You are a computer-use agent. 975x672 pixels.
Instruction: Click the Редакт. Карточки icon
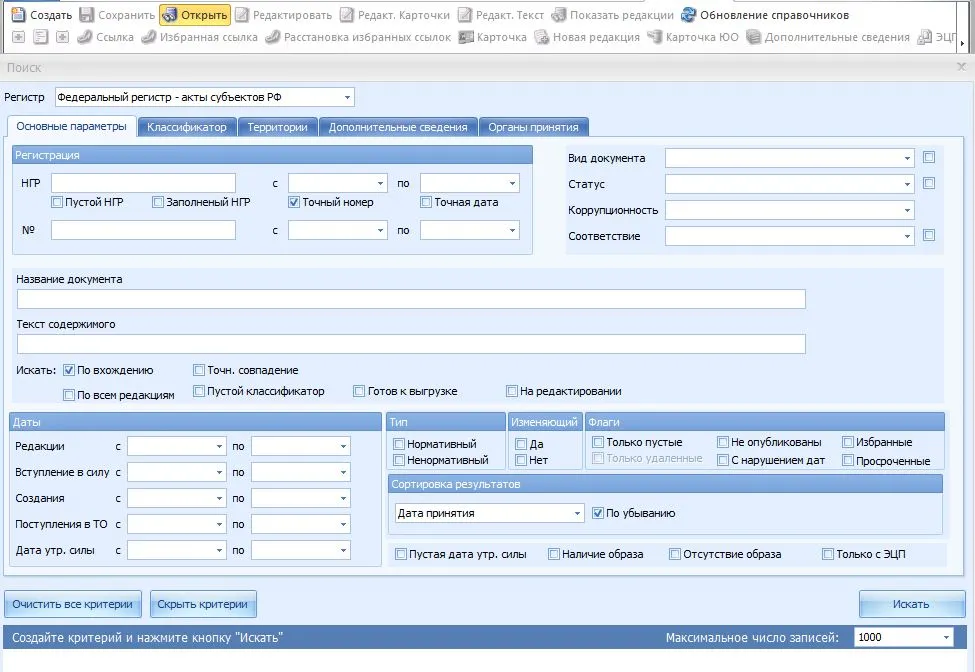tap(347, 15)
